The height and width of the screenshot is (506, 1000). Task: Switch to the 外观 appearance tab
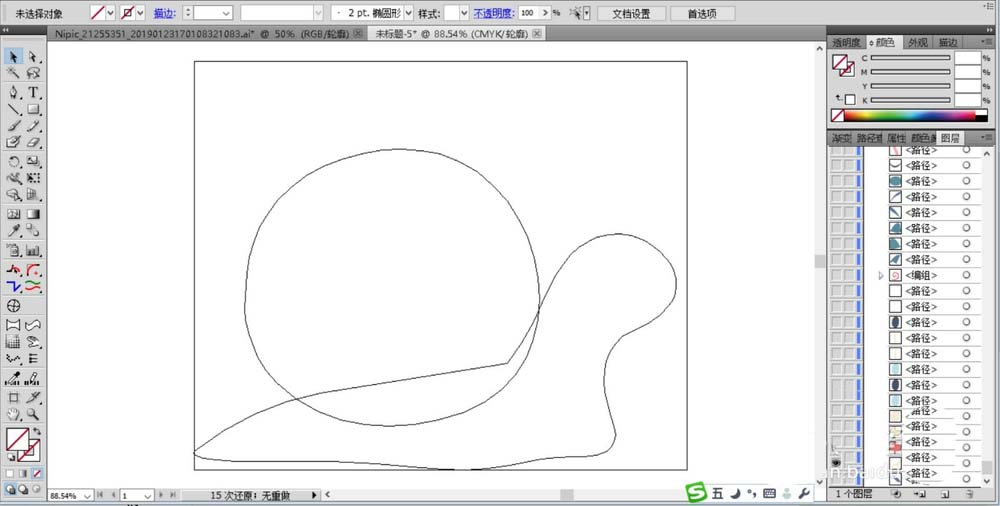coord(916,43)
